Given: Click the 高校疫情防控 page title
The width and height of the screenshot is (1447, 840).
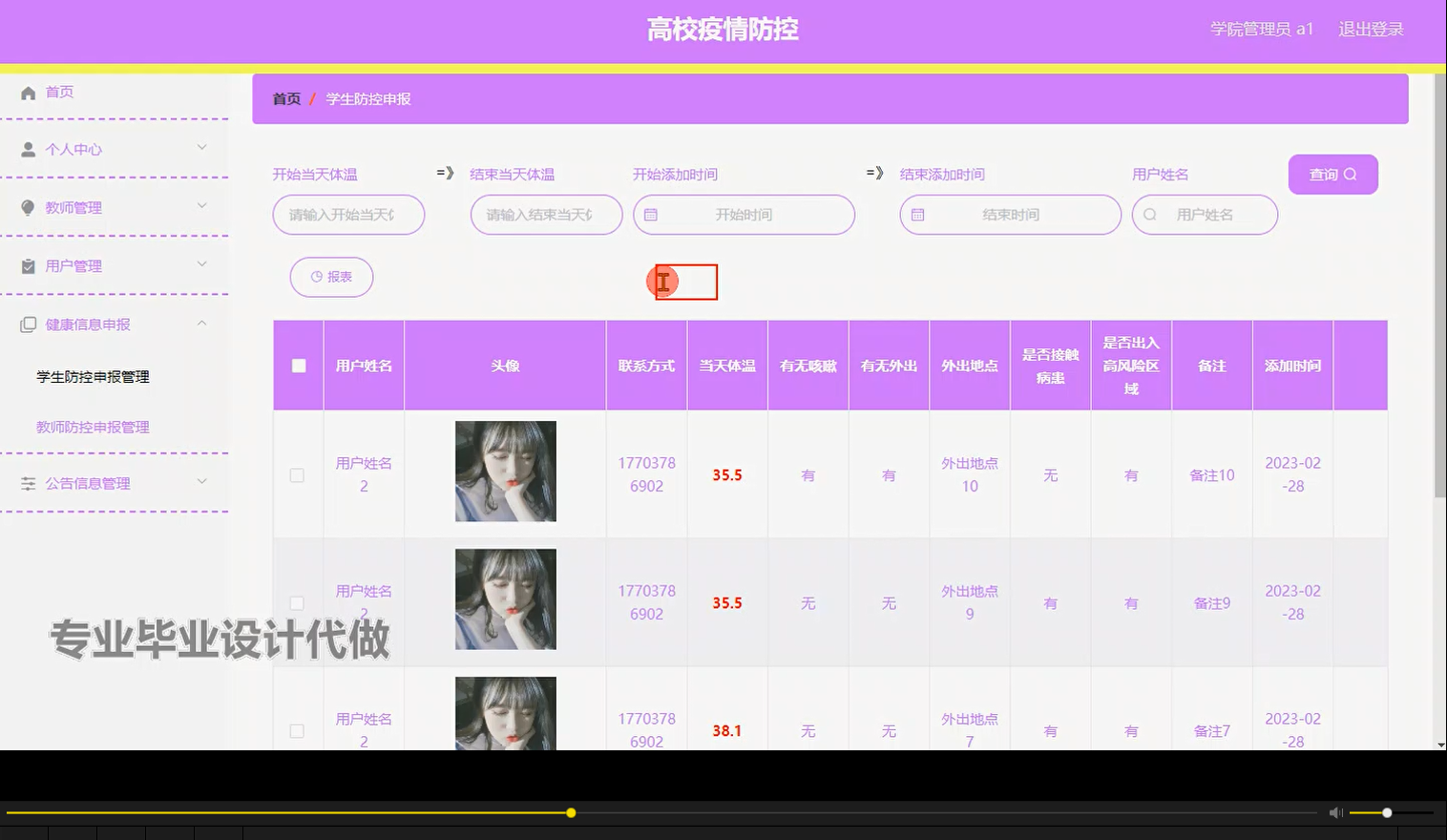Looking at the screenshot, I should point(723,30).
